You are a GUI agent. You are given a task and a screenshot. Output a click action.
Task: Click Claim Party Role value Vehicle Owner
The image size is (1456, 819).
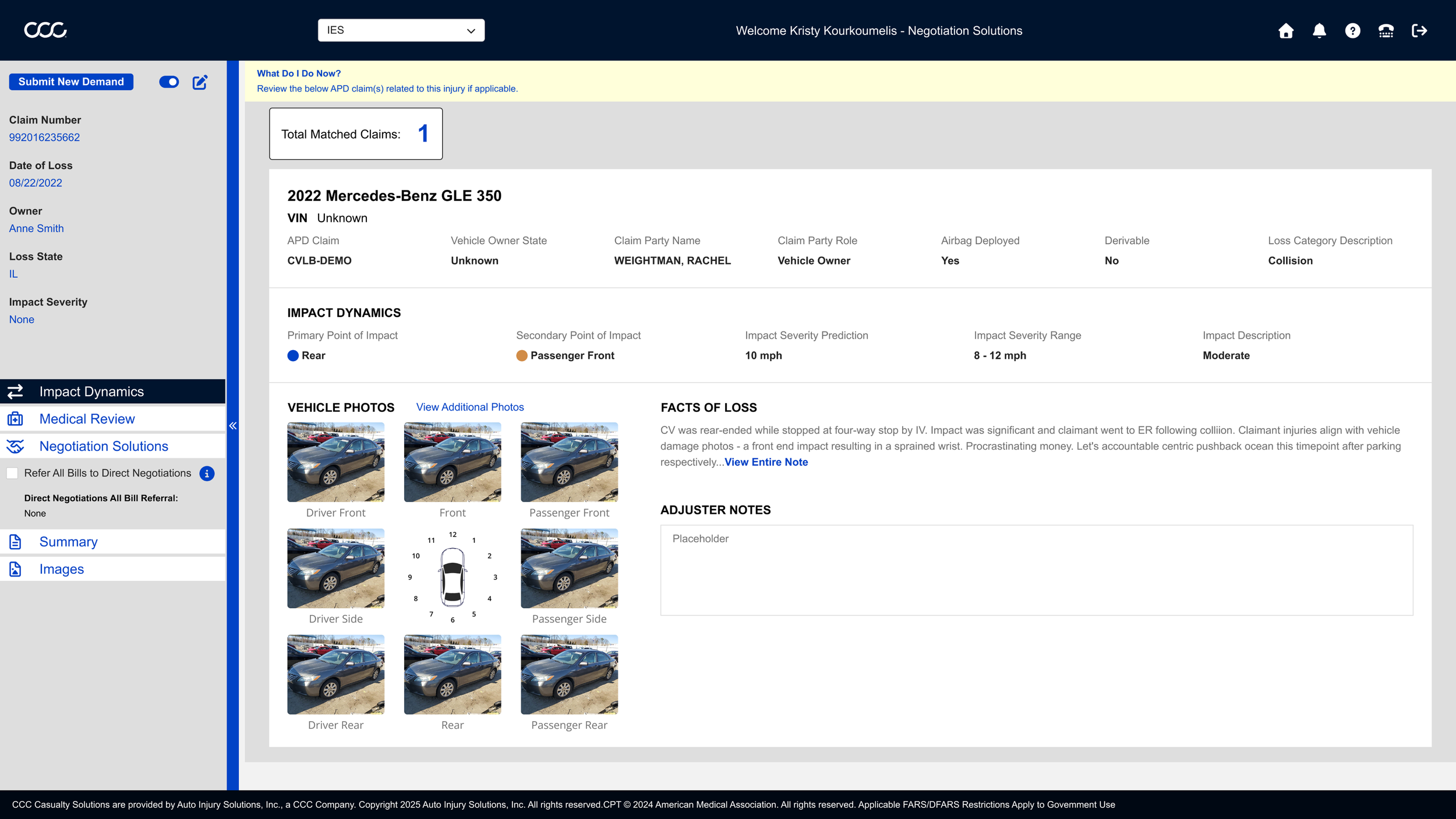click(814, 260)
